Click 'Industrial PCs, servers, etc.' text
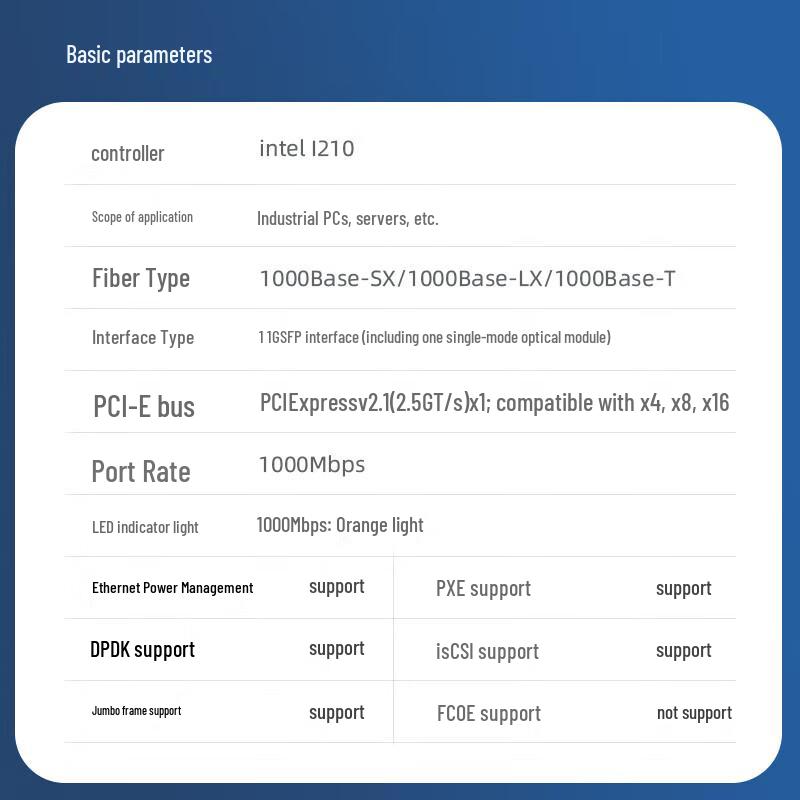Viewport: 800px width, 800px height. [347, 218]
